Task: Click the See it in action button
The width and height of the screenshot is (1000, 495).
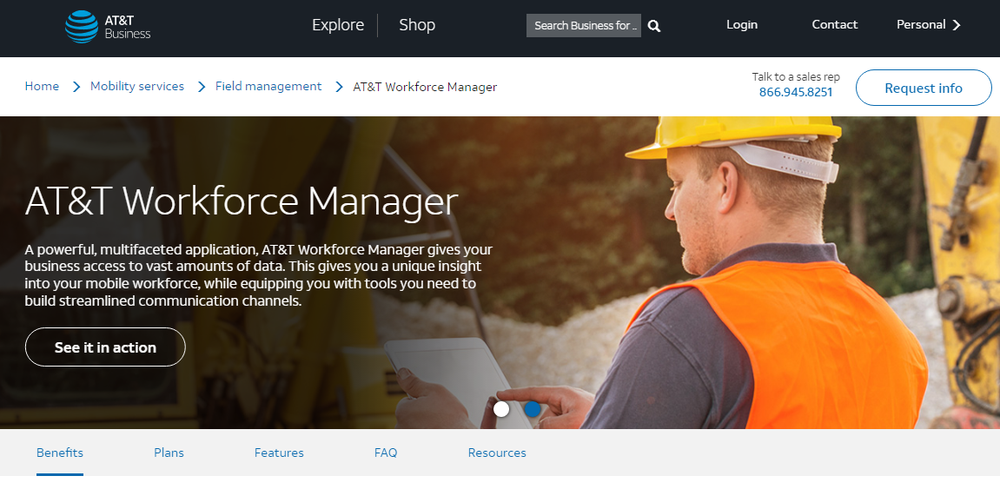Action: (105, 347)
